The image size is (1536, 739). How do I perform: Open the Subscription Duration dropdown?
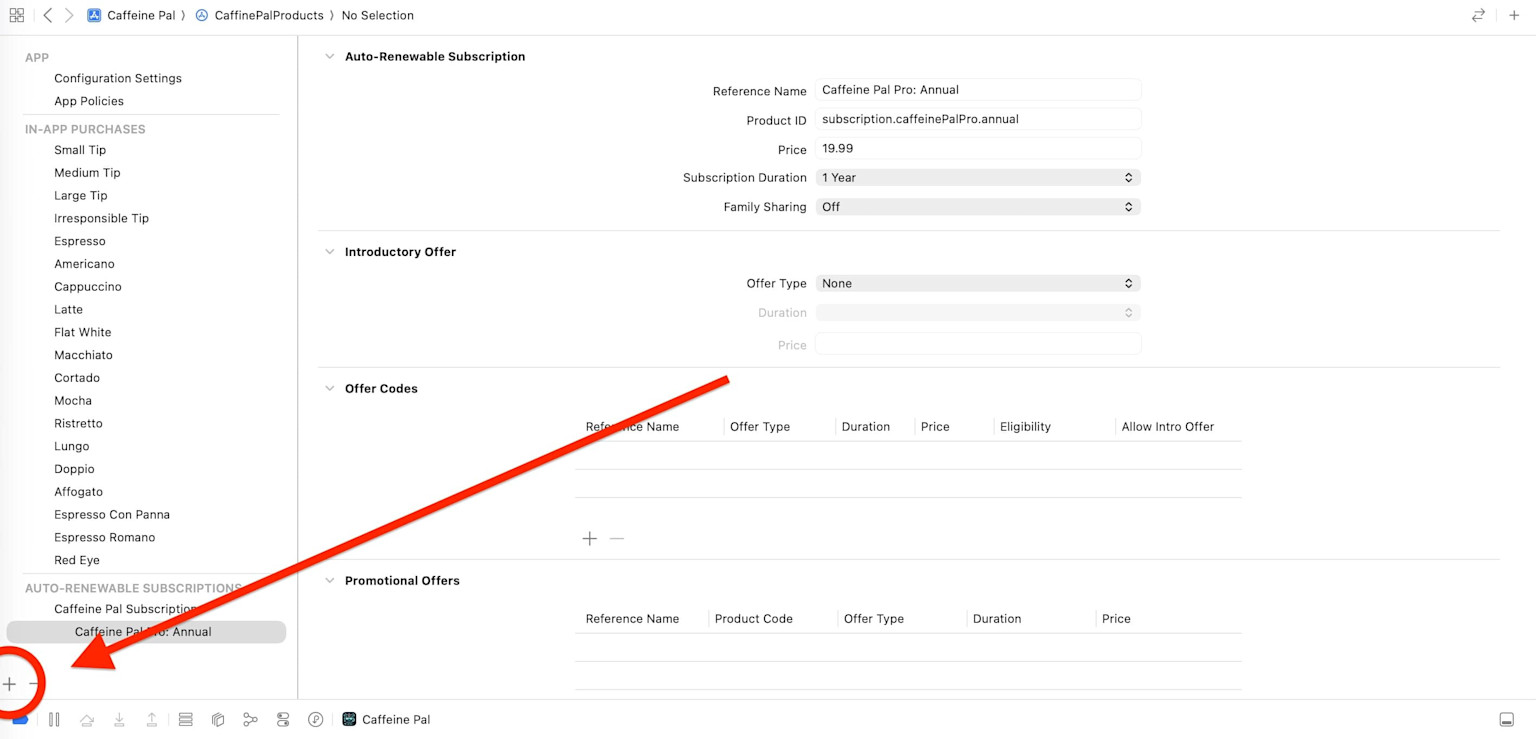(x=978, y=178)
